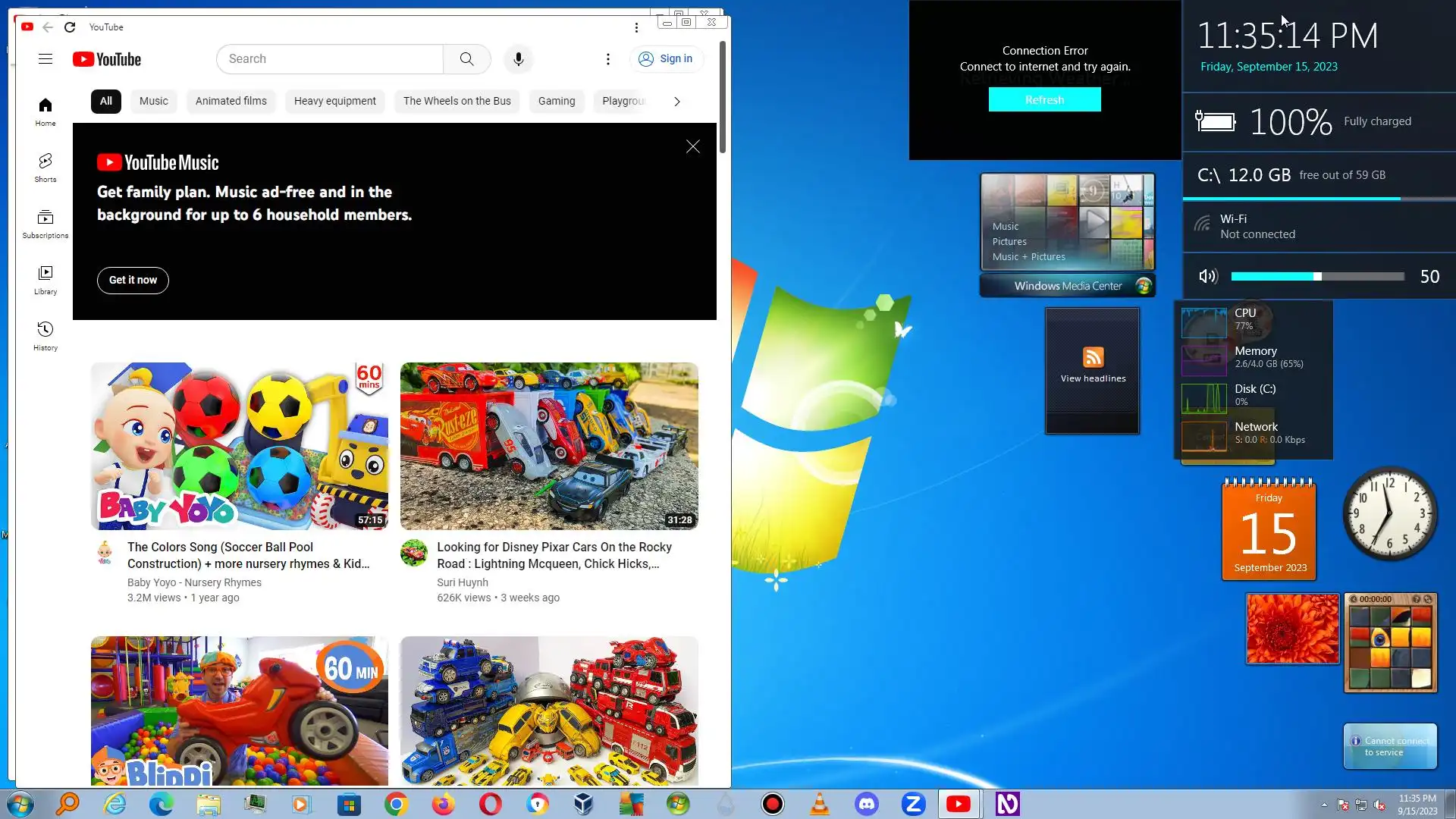Open the YouTube hamburger guide menu

(45, 59)
